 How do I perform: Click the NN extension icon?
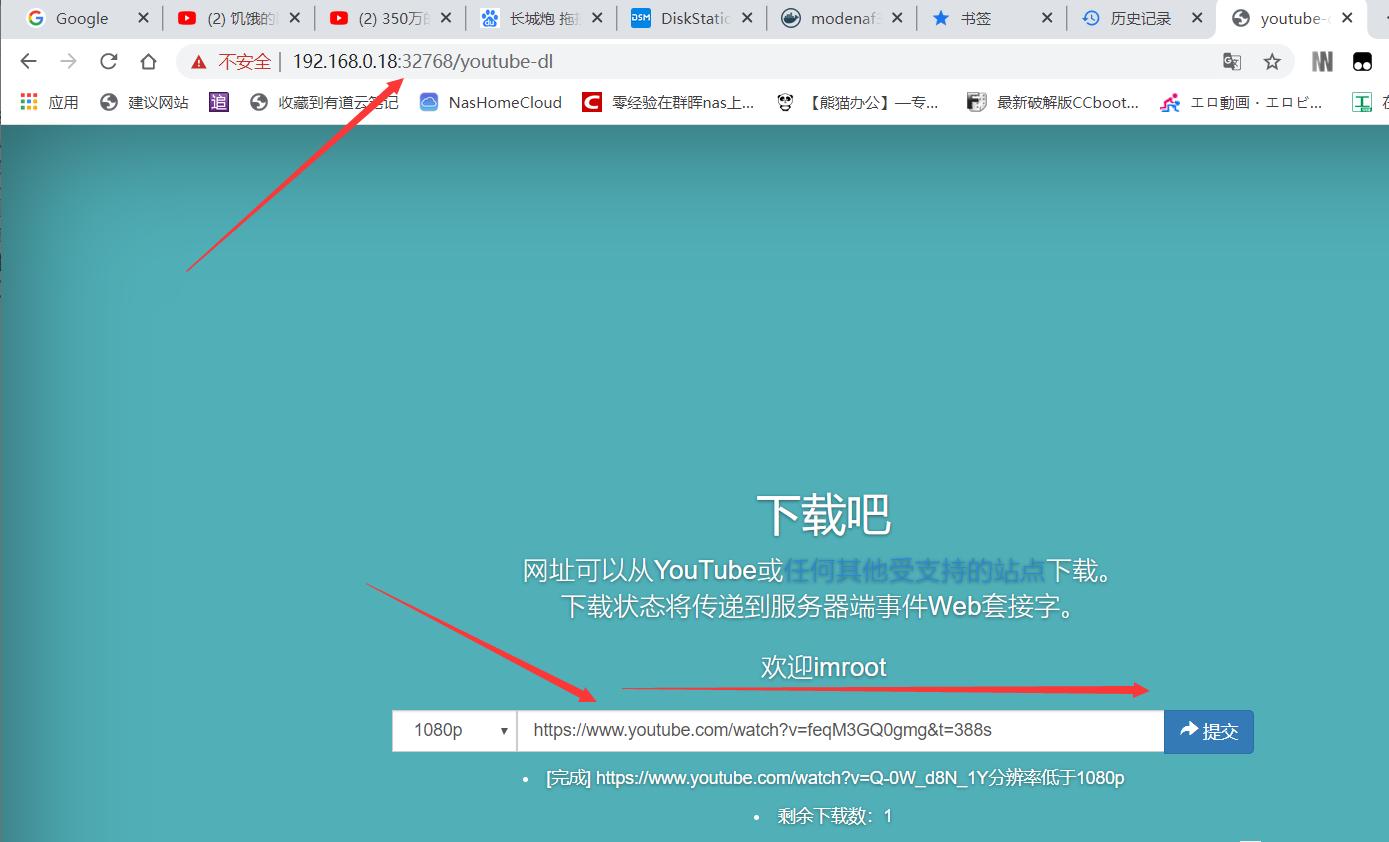pyautogui.click(x=1322, y=61)
